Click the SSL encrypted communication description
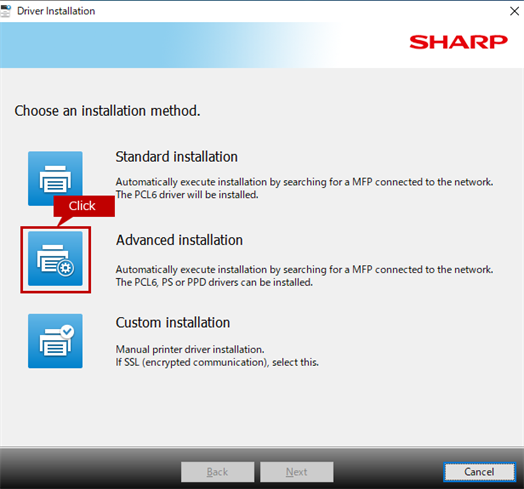524x489 pixels. point(217,362)
